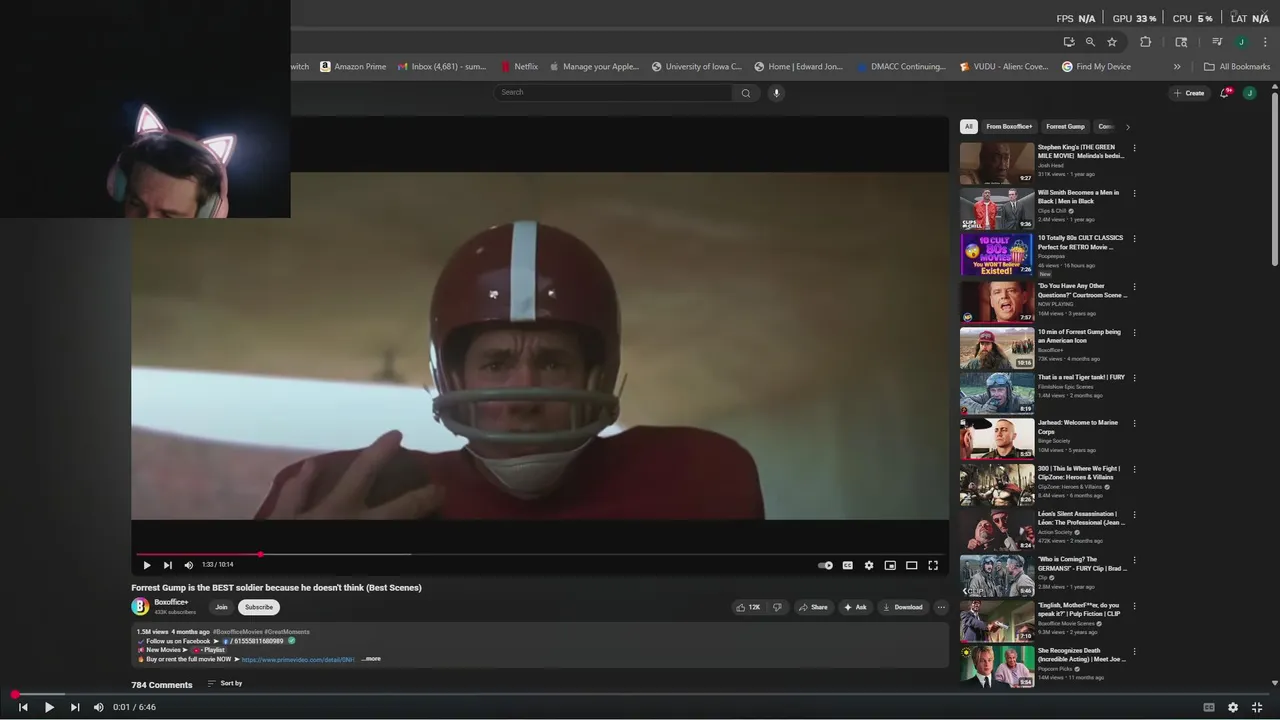Open Sort by comments dropdown
Viewport: 1280px width, 720px height.
pos(225,683)
